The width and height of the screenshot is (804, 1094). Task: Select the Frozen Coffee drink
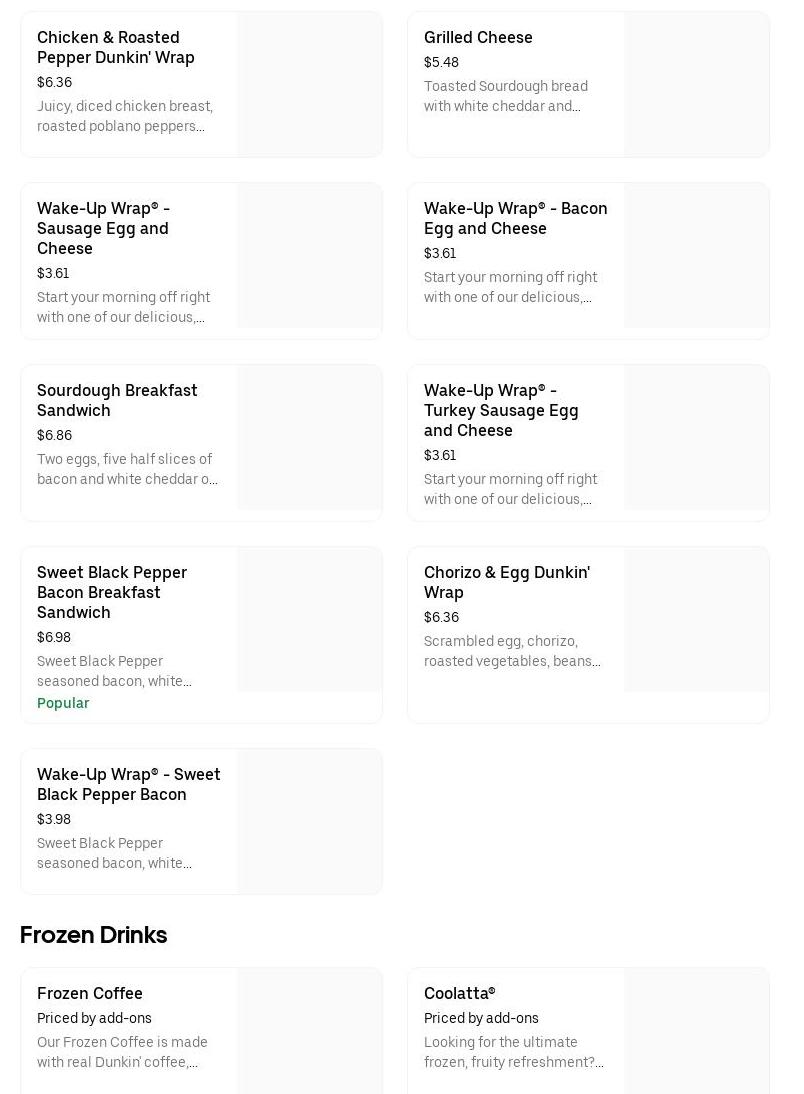pos(90,993)
